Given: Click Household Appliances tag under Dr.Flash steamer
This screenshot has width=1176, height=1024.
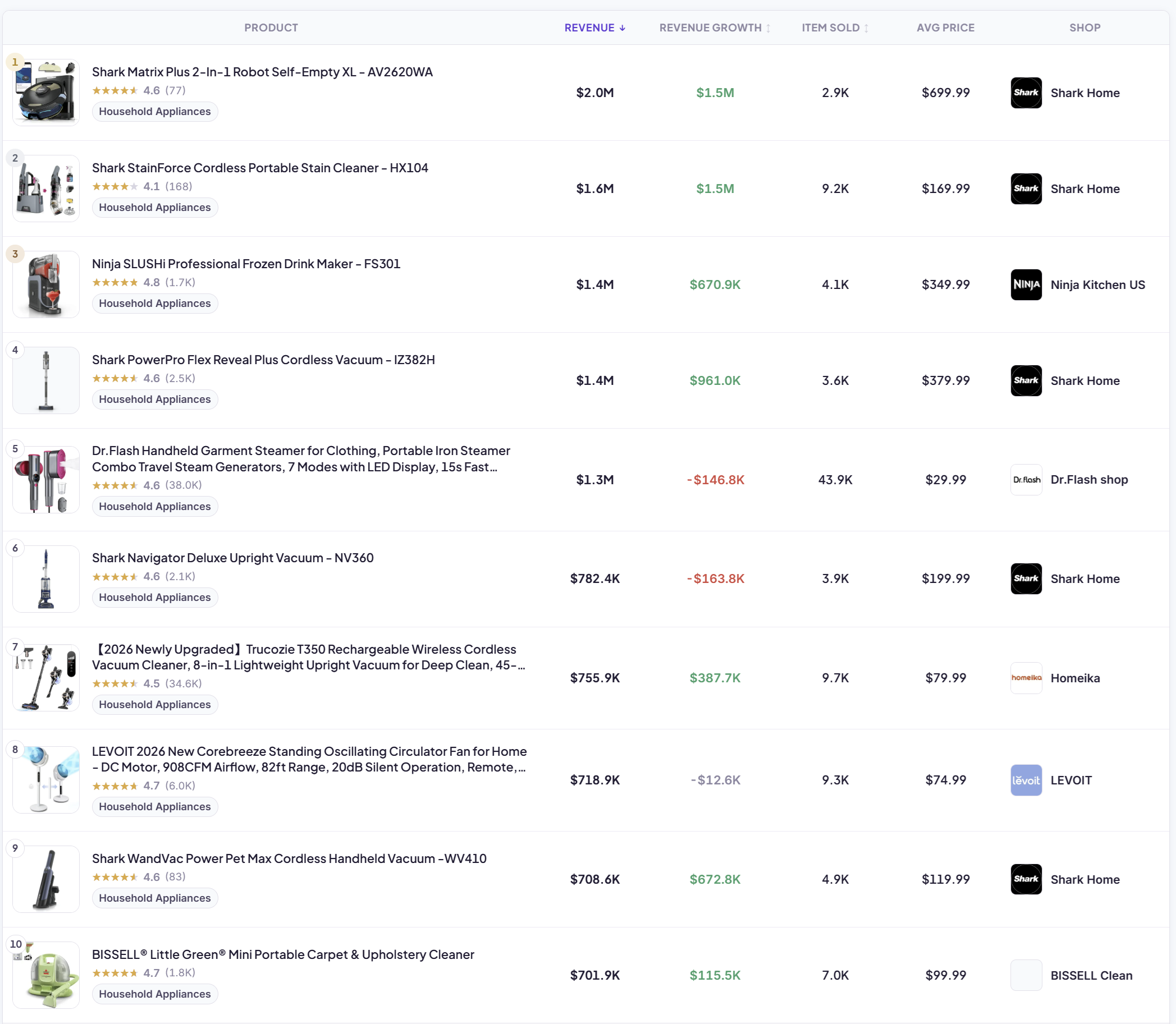Looking at the screenshot, I should coord(155,506).
